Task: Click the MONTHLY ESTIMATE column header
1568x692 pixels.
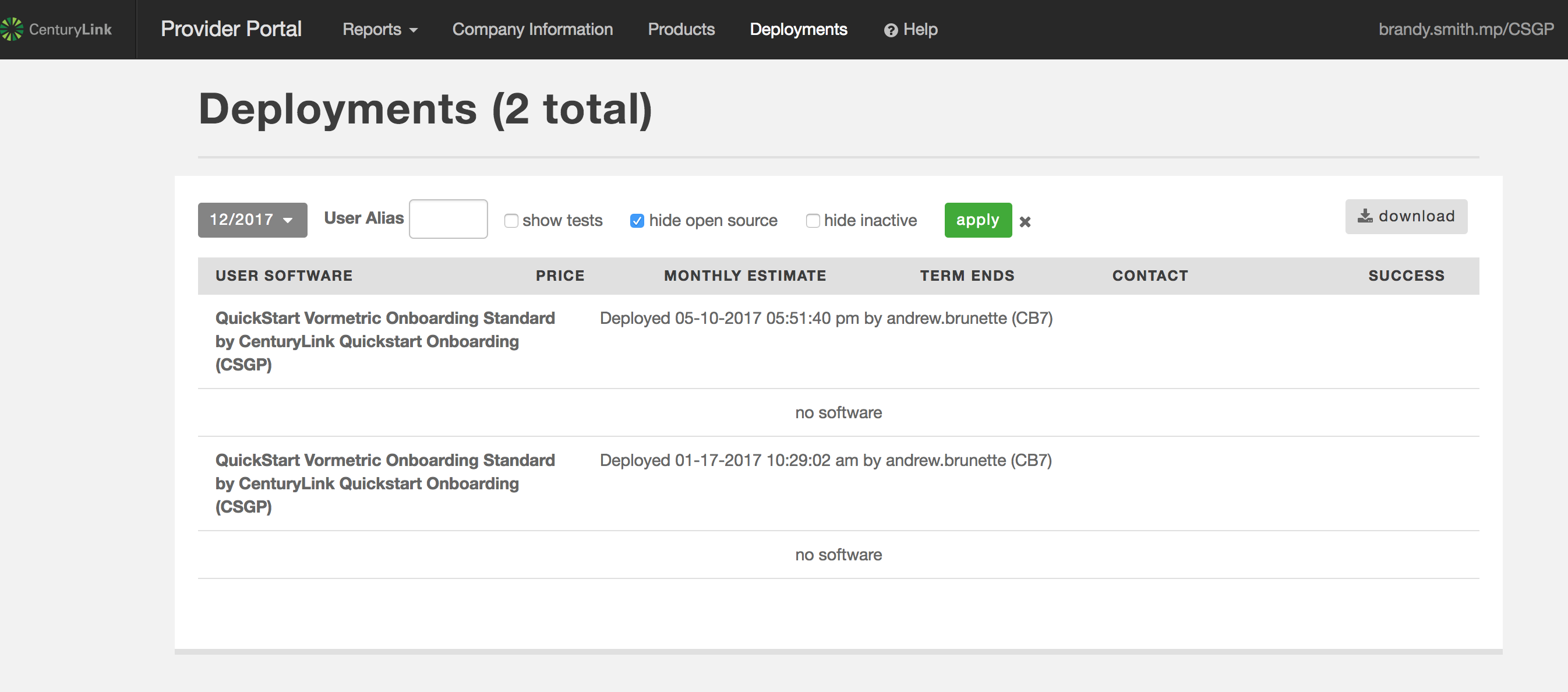Action: (x=745, y=276)
